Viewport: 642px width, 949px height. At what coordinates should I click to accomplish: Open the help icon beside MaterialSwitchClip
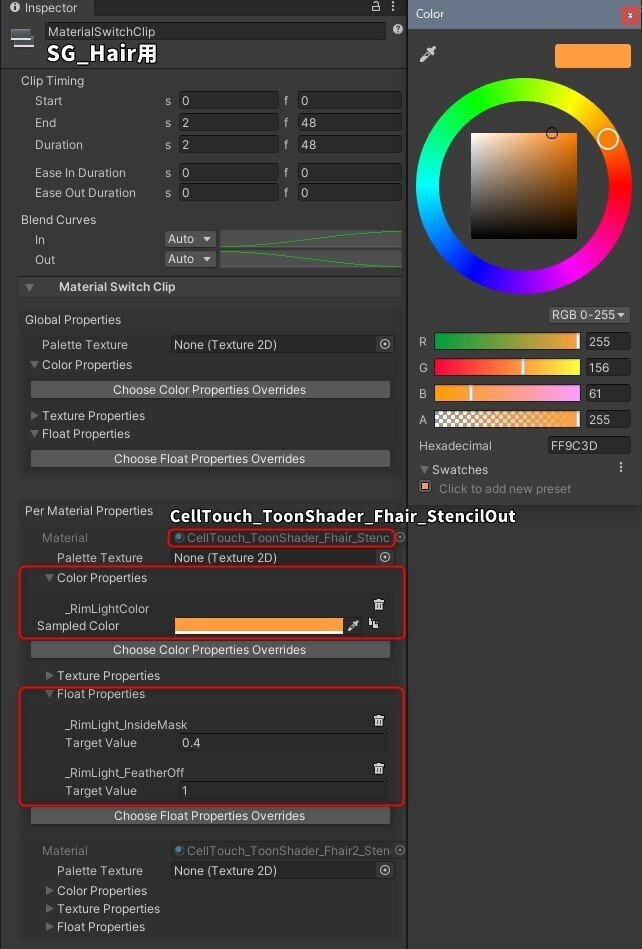pos(398,29)
